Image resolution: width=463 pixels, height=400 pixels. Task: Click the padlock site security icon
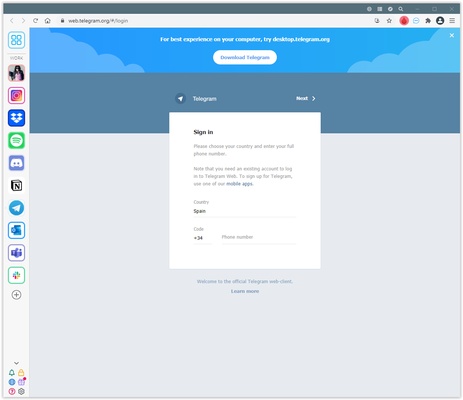(x=62, y=21)
